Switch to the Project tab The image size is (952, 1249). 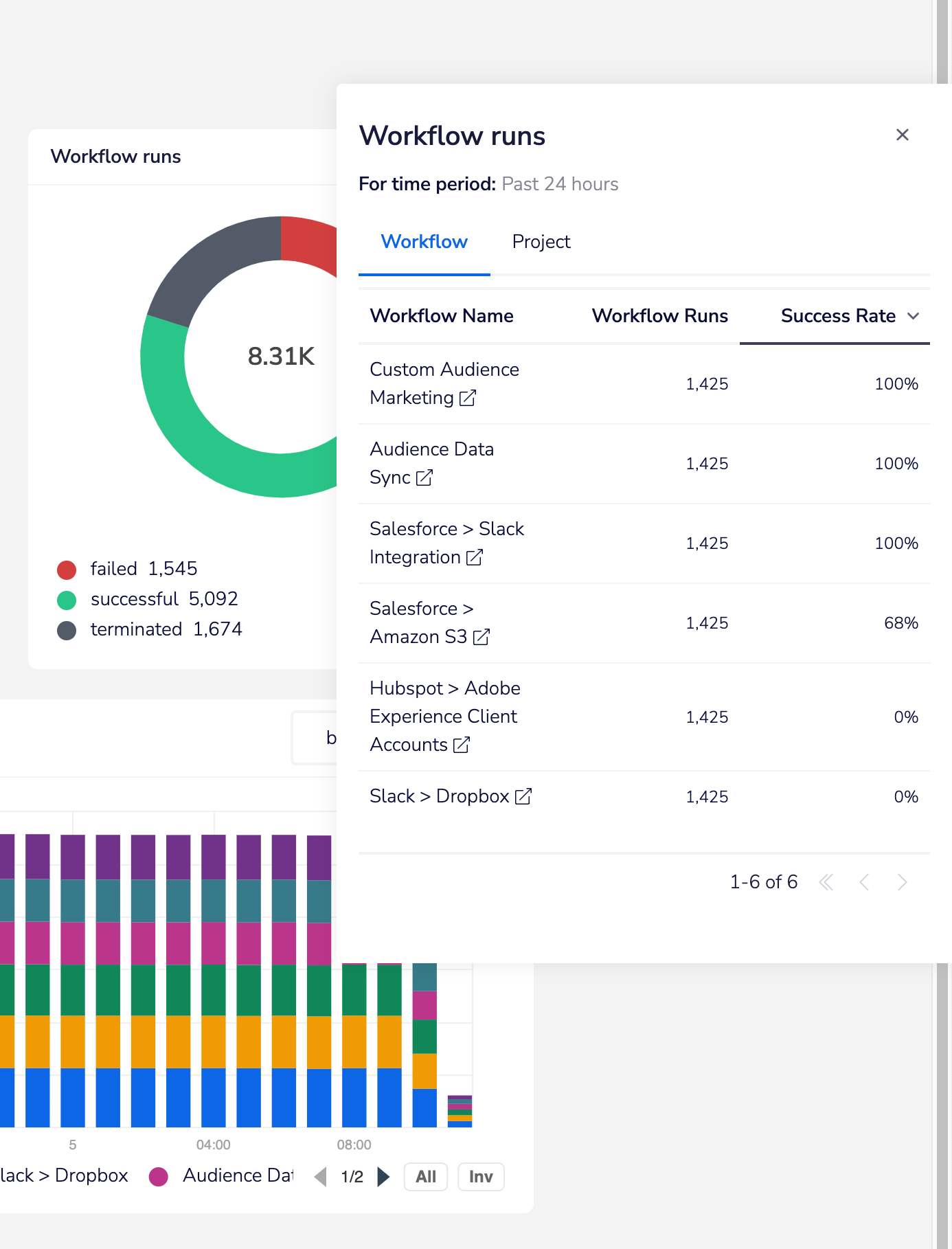541,242
